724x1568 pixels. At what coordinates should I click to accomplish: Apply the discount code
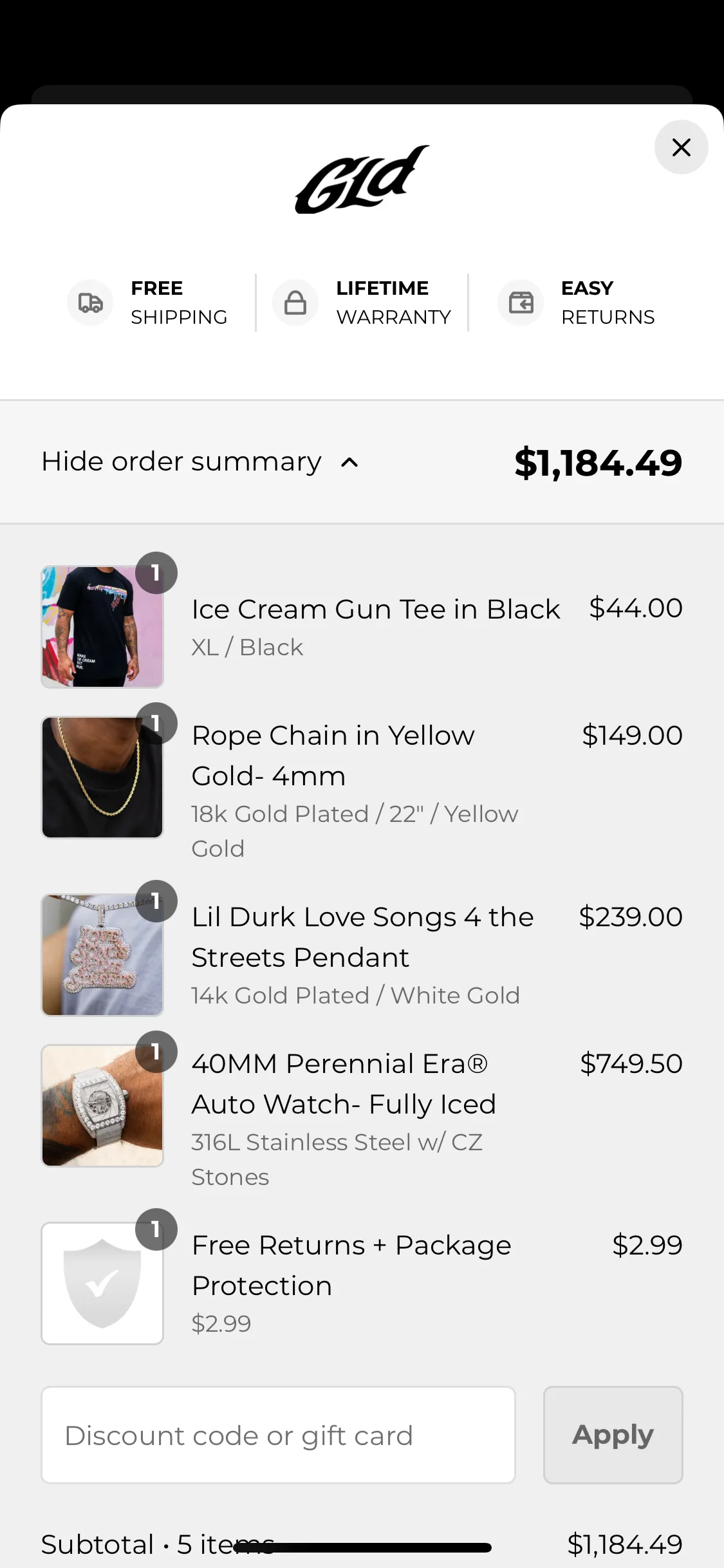point(613,1435)
